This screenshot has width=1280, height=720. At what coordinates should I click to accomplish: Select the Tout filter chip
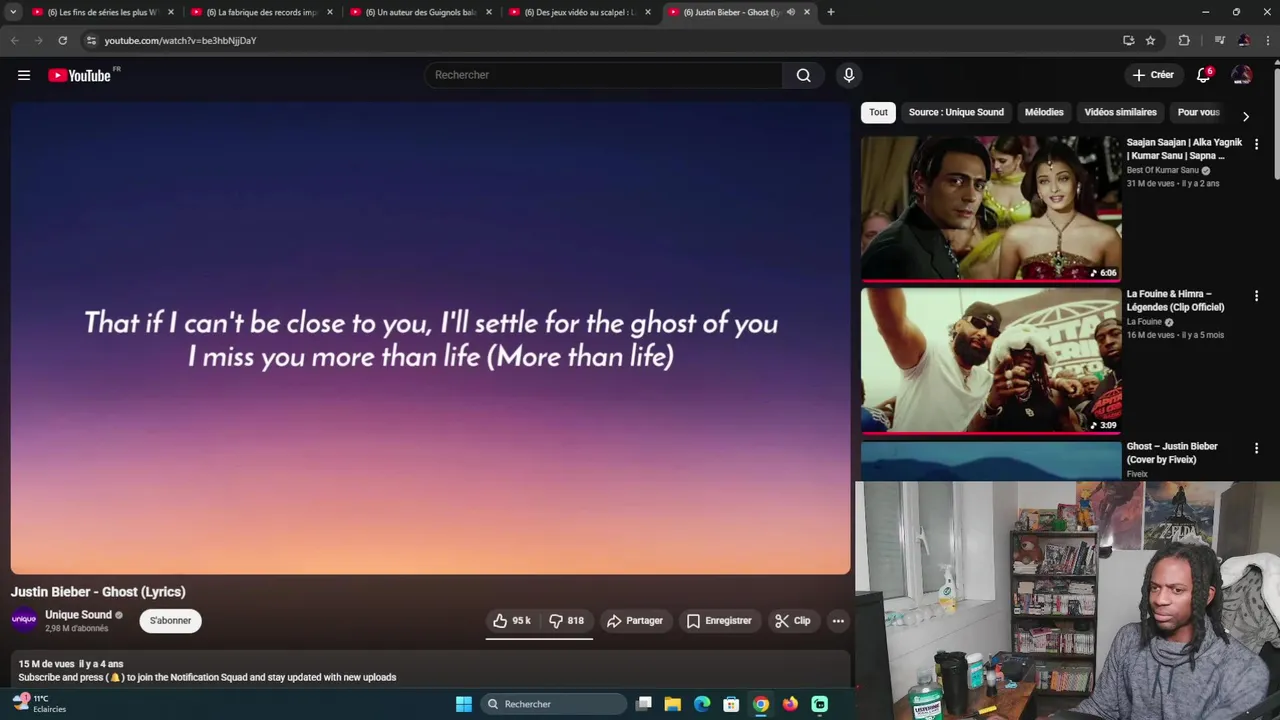pyautogui.click(x=878, y=112)
